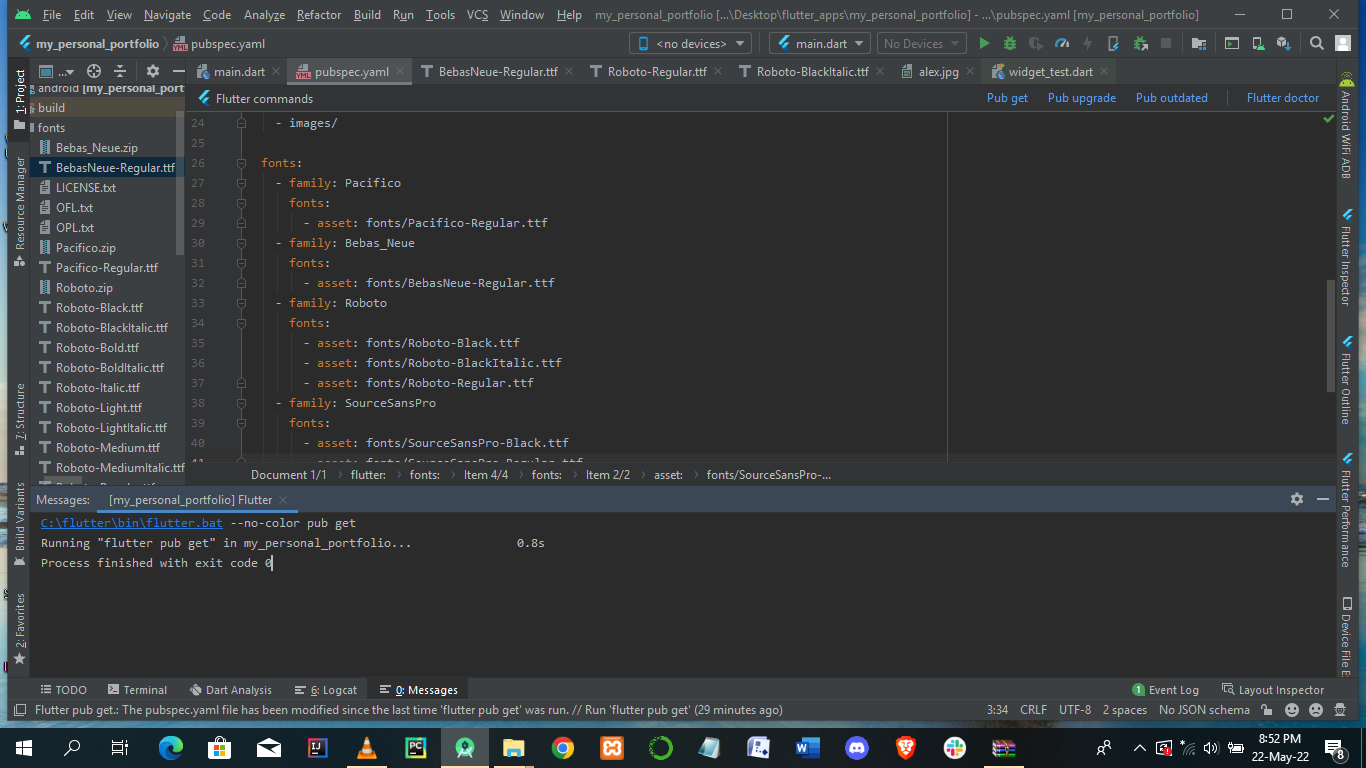The height and width of the screenshot is (768, 1366).
Task: Open Messages panel settings gear
Action: click(1297, 499)
